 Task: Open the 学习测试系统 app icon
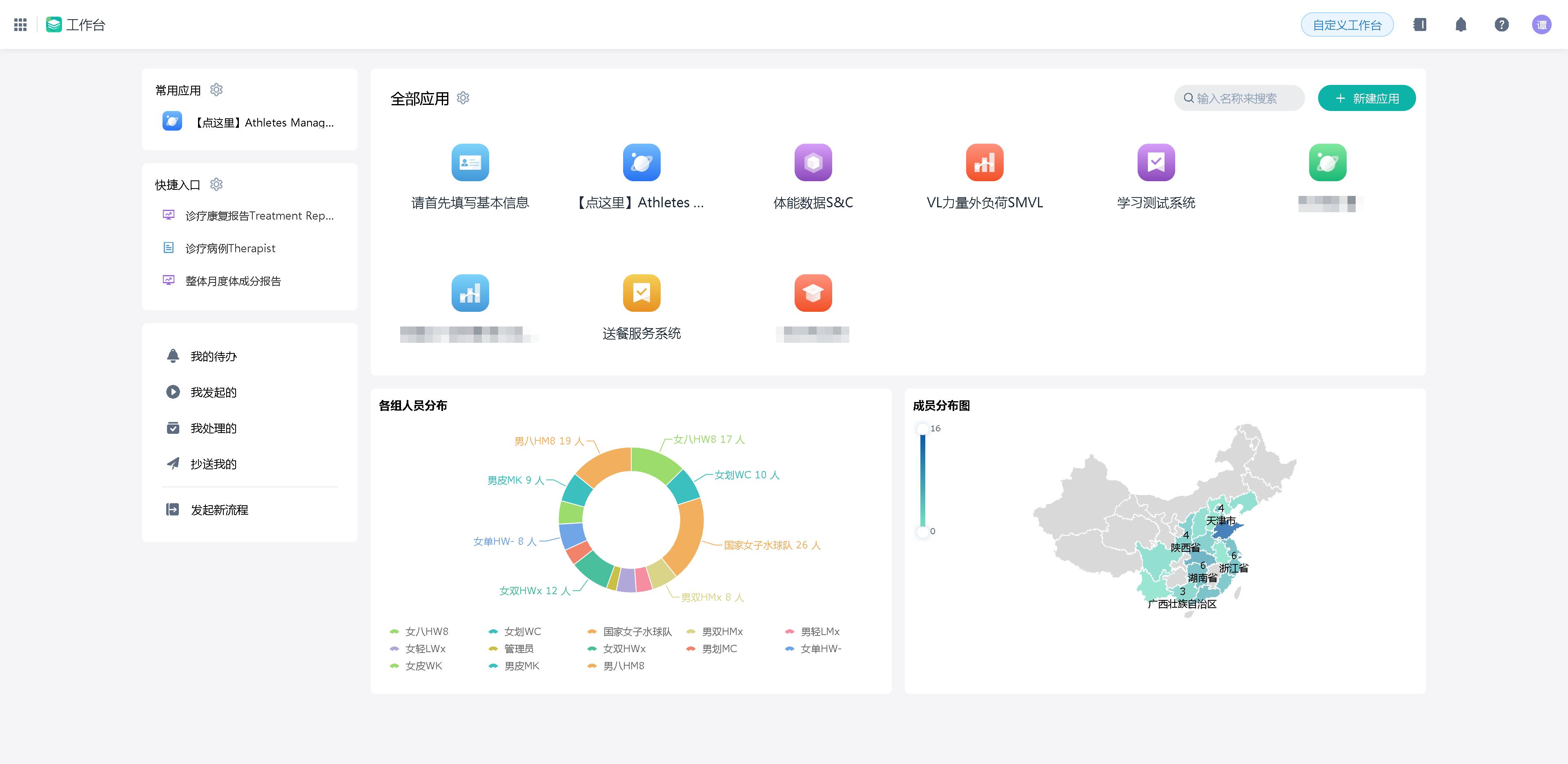(1155, 162)
